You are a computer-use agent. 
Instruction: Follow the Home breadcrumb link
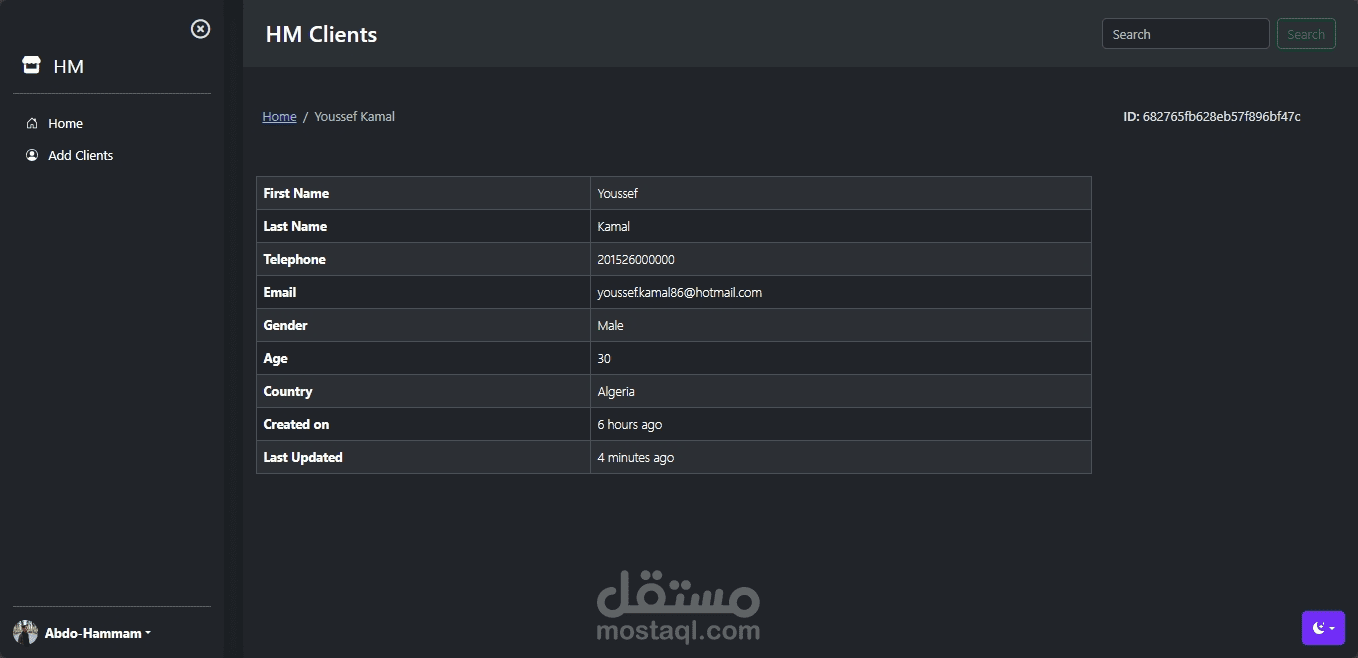point(279,117)
